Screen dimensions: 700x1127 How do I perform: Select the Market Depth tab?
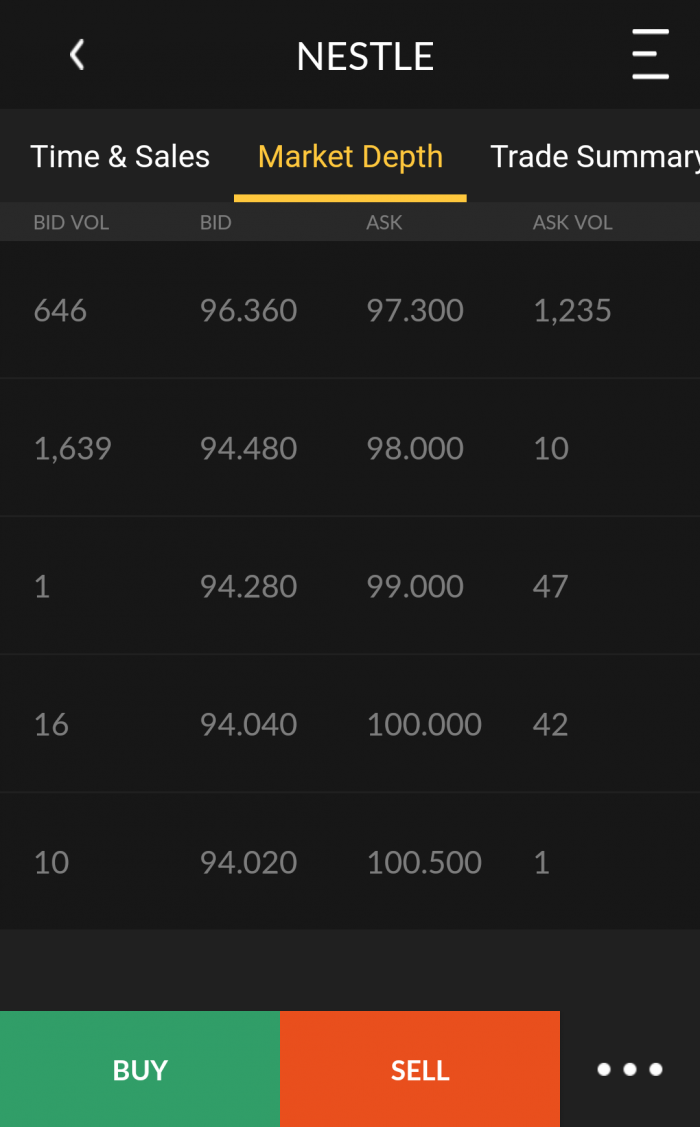coord(350,157)
